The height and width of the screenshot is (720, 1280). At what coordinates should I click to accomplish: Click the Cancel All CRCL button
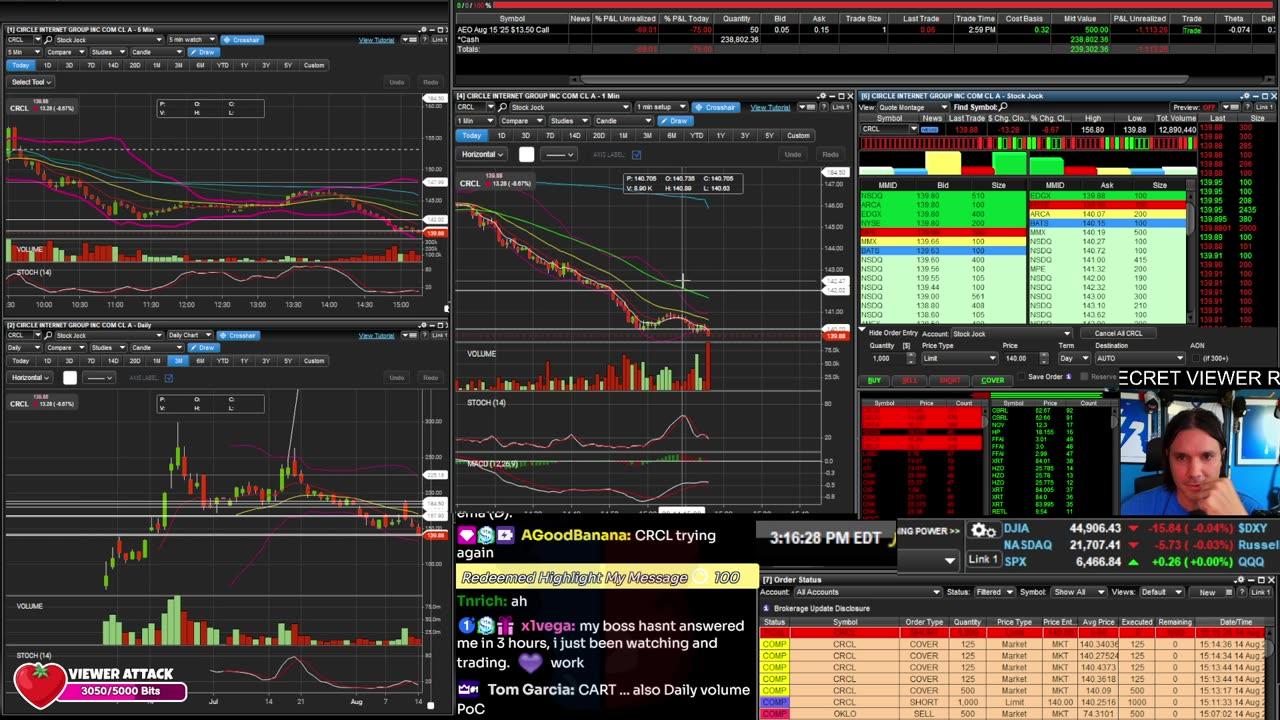tap(1118, 333)
